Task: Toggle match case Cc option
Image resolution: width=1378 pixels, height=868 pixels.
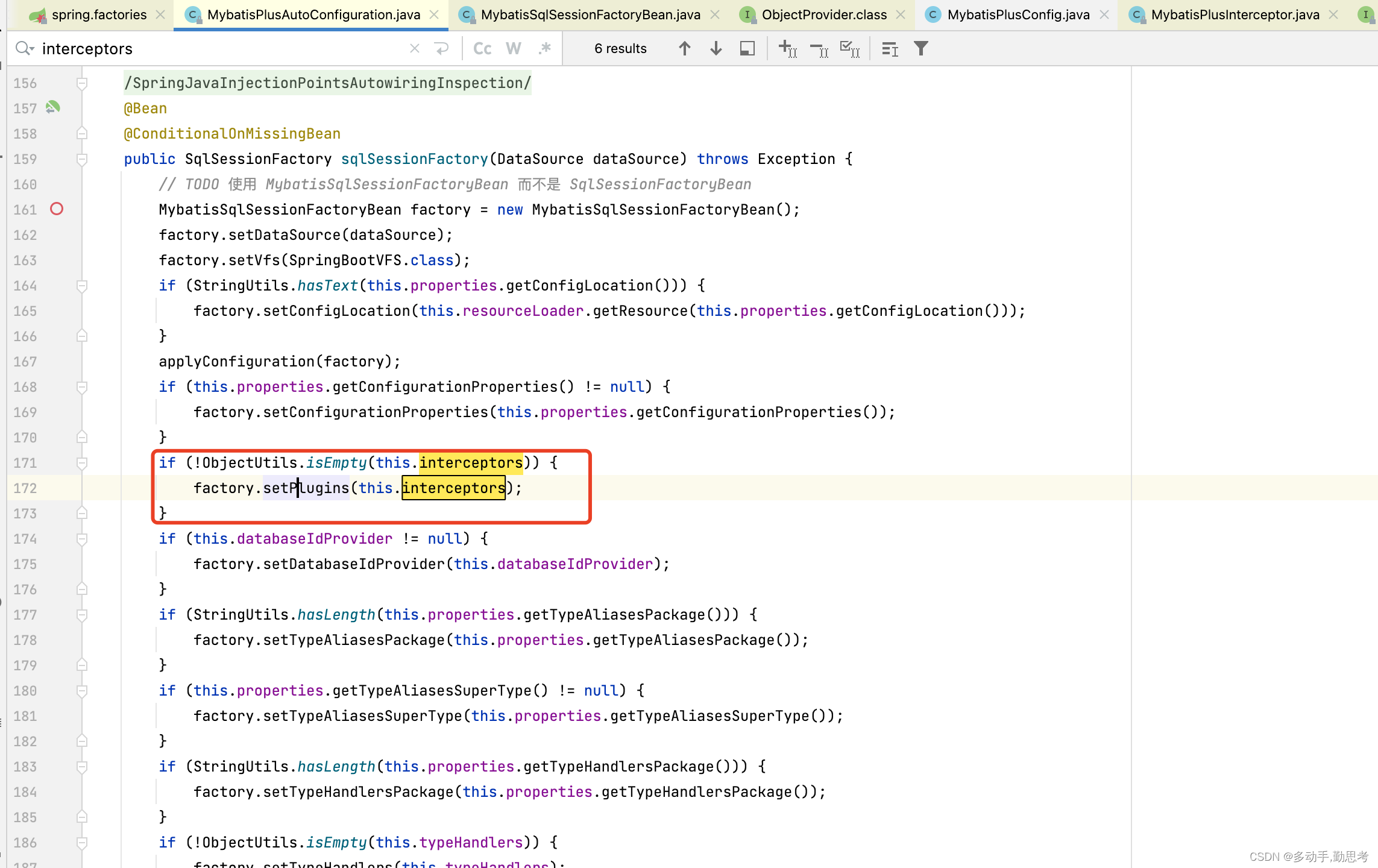Action: tap(482, 49)
